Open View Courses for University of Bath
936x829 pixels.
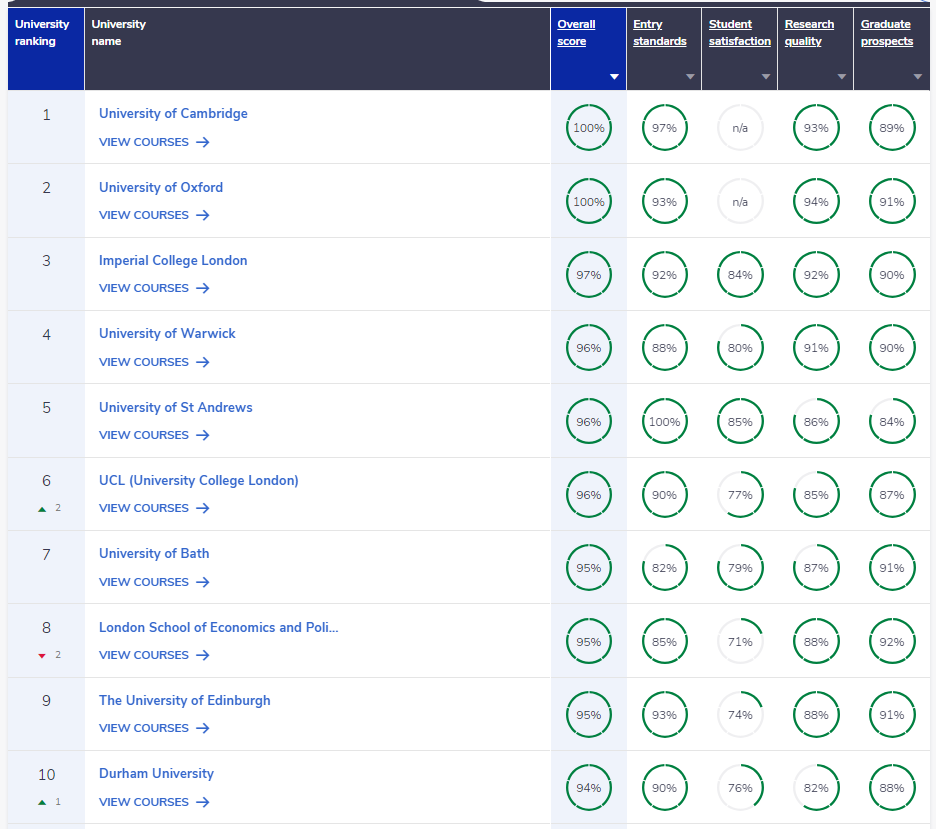pyautogui.click(x=144, y=582)
